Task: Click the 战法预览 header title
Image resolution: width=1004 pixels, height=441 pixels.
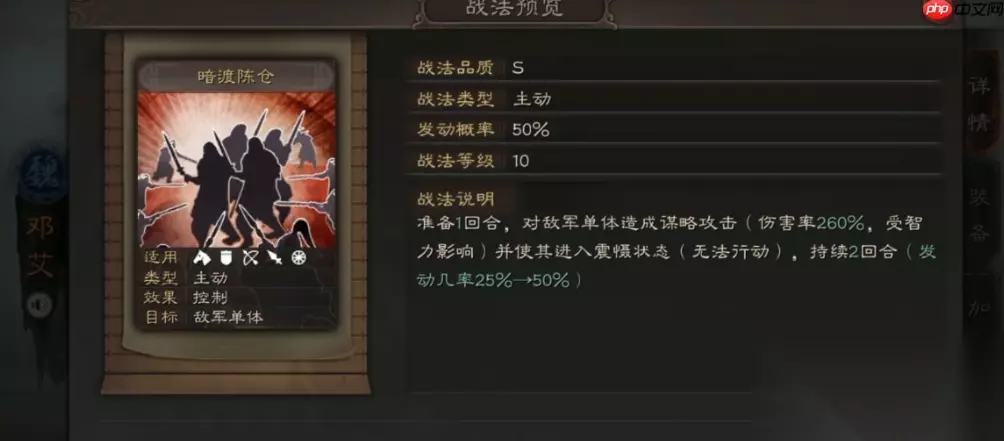Action: click(x=514, y=9)
